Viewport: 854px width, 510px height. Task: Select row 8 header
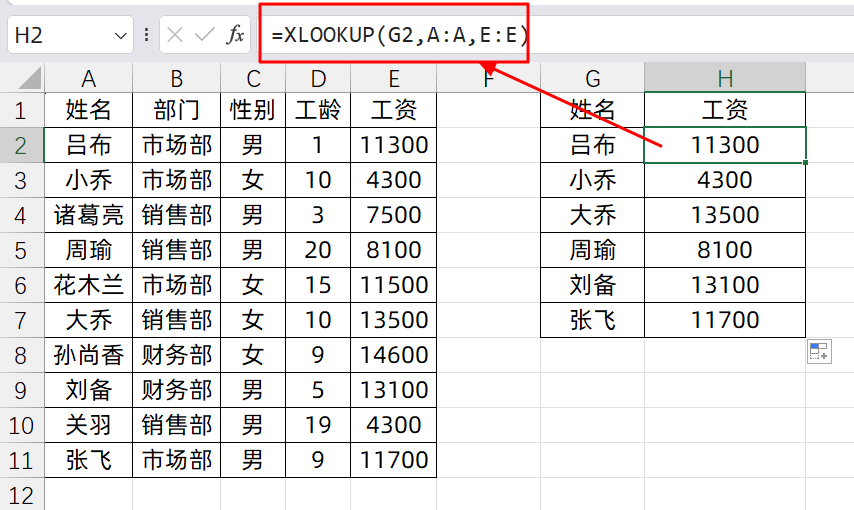point(22,355)
